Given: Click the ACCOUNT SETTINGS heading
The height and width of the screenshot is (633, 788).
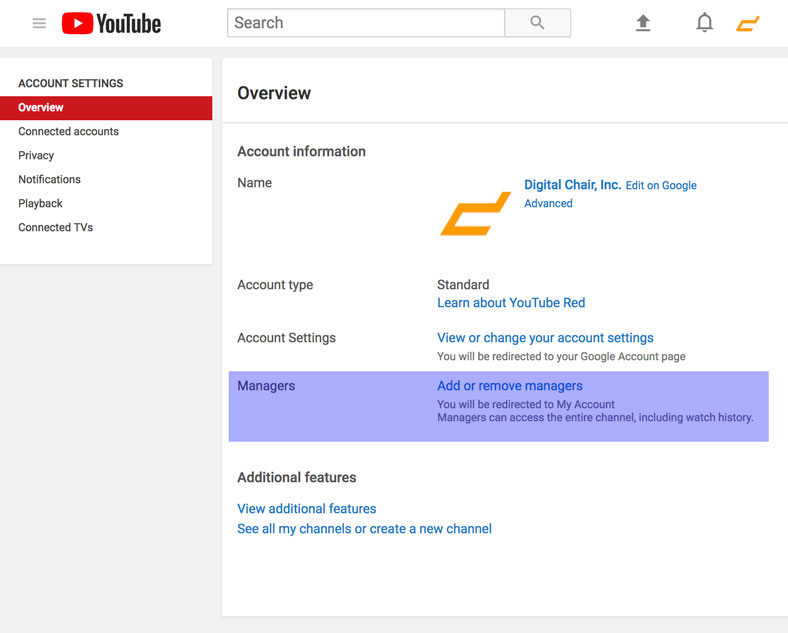Looking at the screenshot, I should (71, 83).
